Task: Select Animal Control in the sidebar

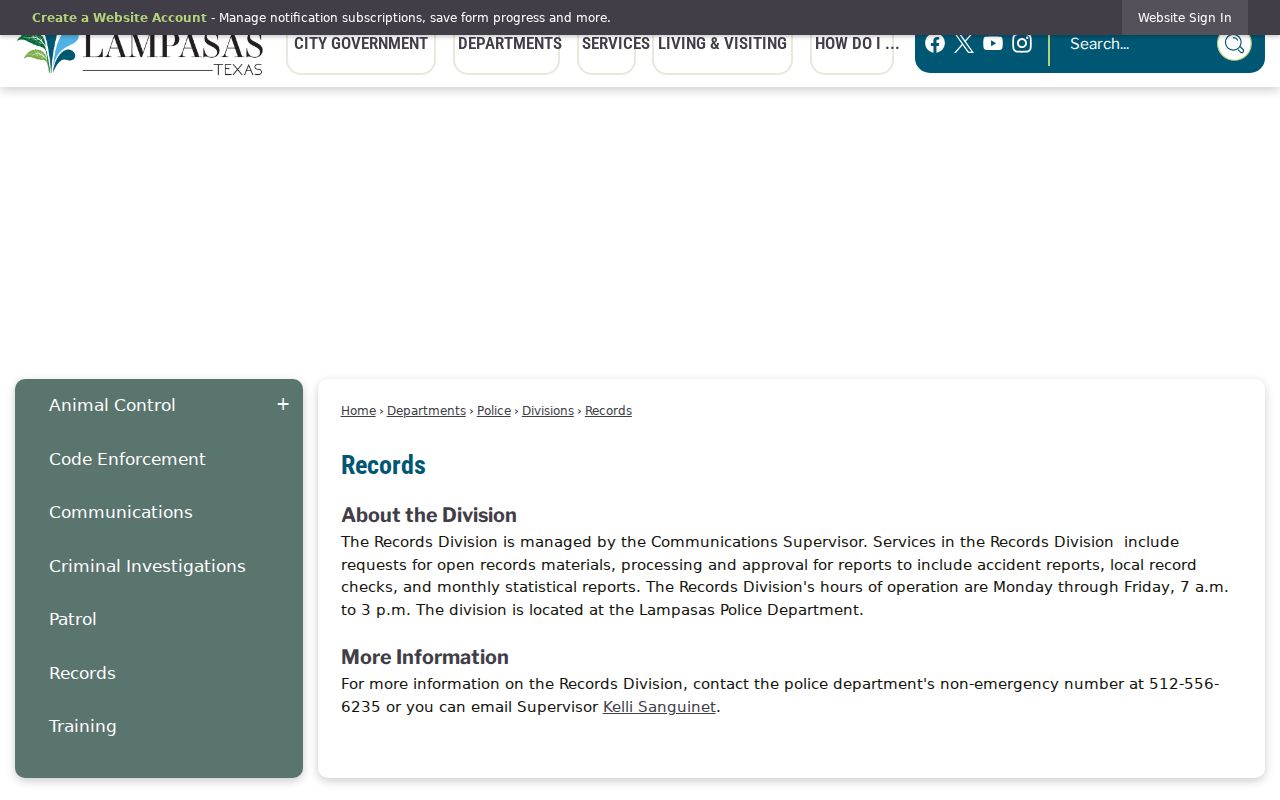Action: (112, 405)
